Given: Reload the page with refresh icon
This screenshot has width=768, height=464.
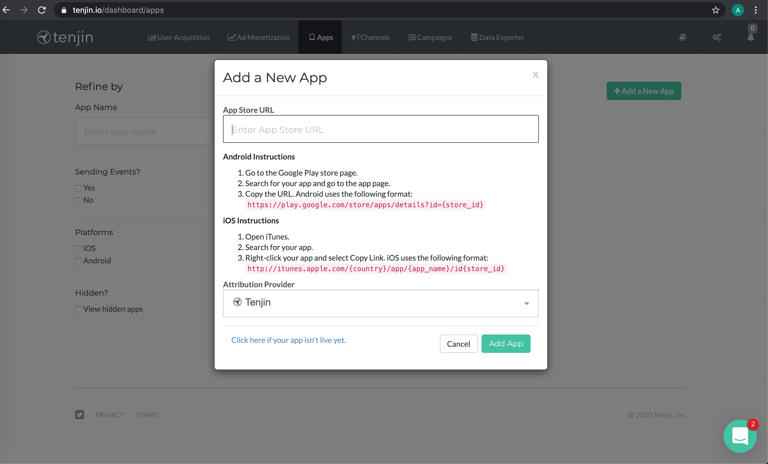Looking at the screenshot, I should click(x=42, y=10).
